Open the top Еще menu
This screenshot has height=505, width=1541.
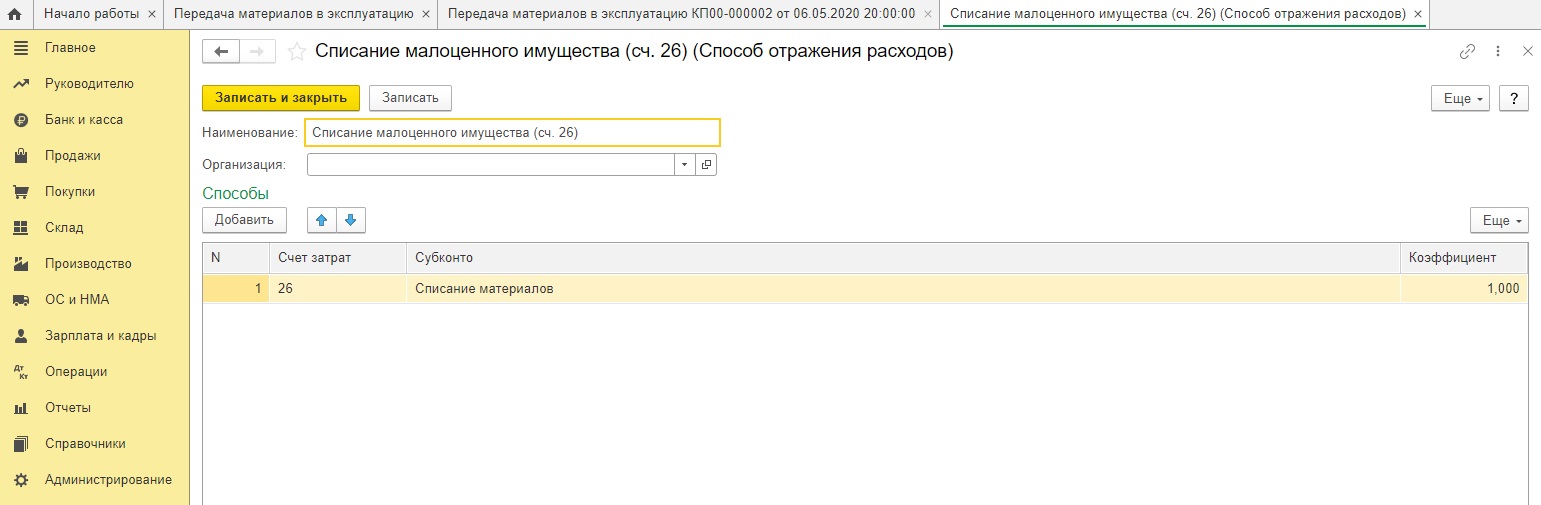1462,98
